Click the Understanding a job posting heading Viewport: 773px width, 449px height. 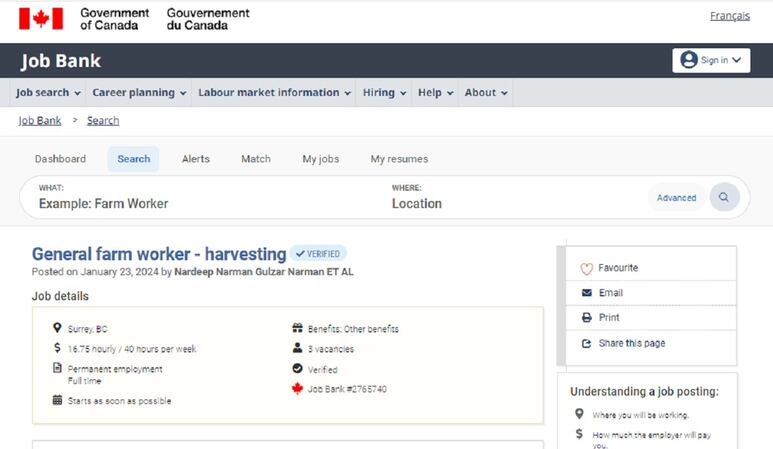[644, 391]
